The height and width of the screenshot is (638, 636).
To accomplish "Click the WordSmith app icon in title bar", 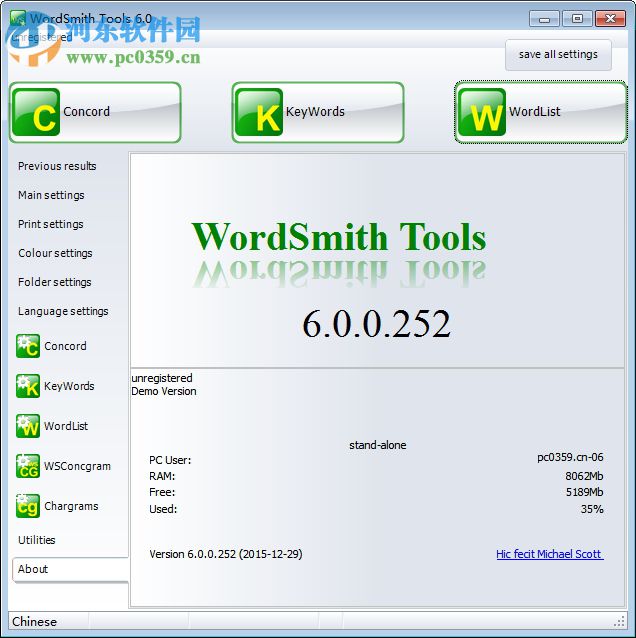I will coord(18,19).
